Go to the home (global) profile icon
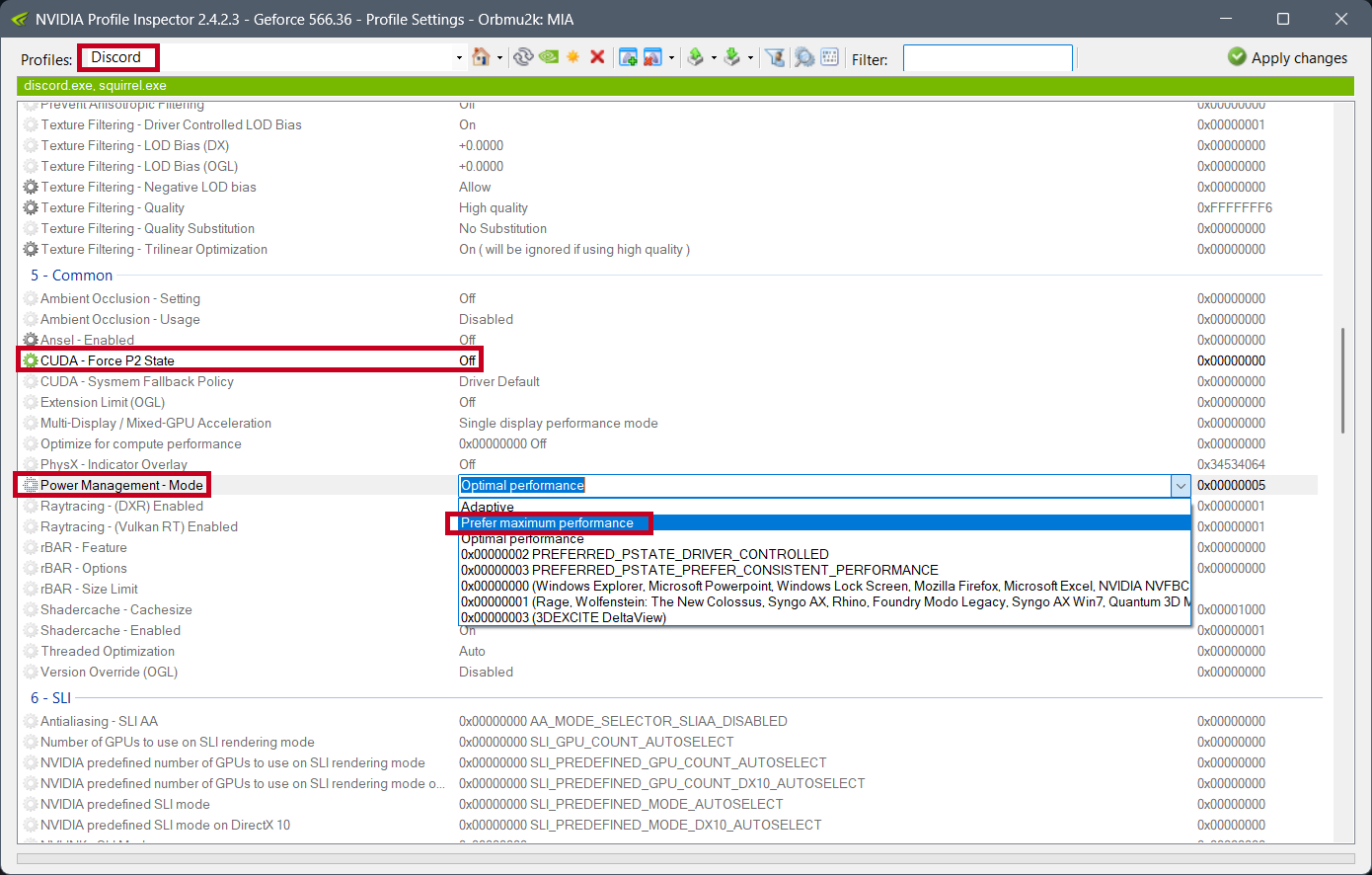1372x875 pixels. pyautogui.click(x=481, y=57)
